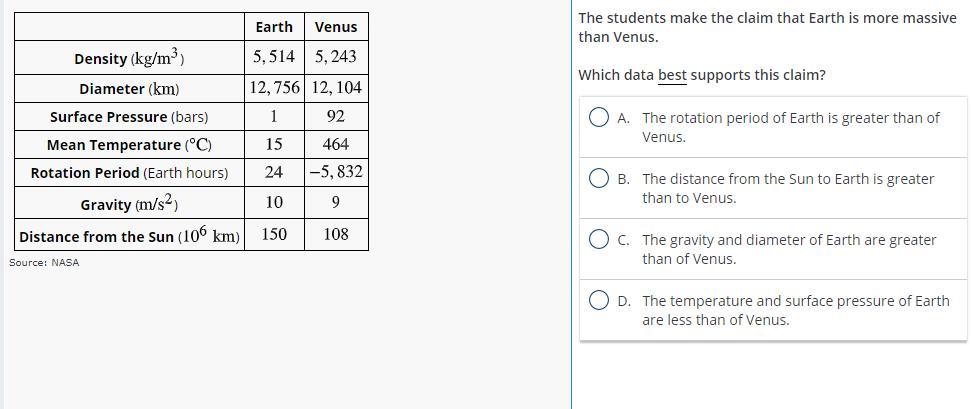The image size is (971, 409).
Task: Click the Mean Temperature row label
Action: (x=129, y=145)
